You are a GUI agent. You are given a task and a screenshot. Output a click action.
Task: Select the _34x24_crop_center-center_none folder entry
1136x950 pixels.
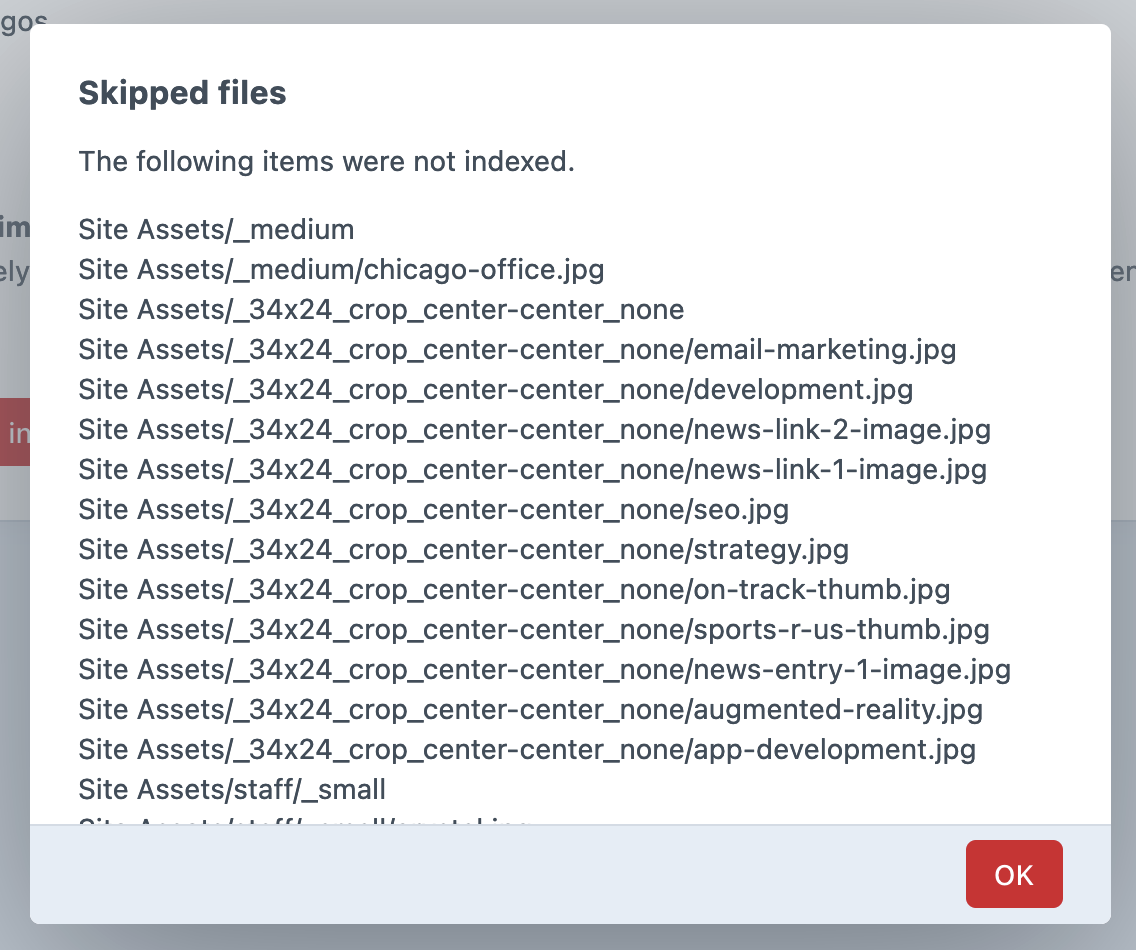tap(381, 309)
